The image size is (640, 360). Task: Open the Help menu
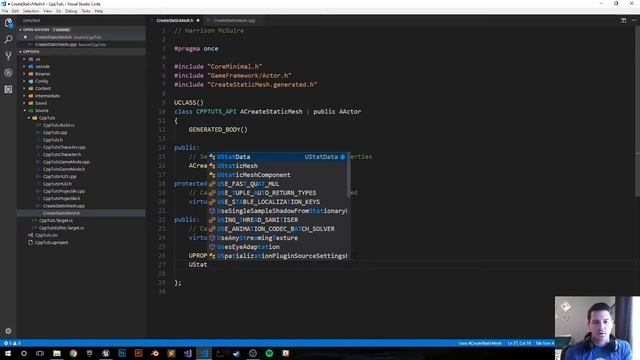(x=99, y=11)
